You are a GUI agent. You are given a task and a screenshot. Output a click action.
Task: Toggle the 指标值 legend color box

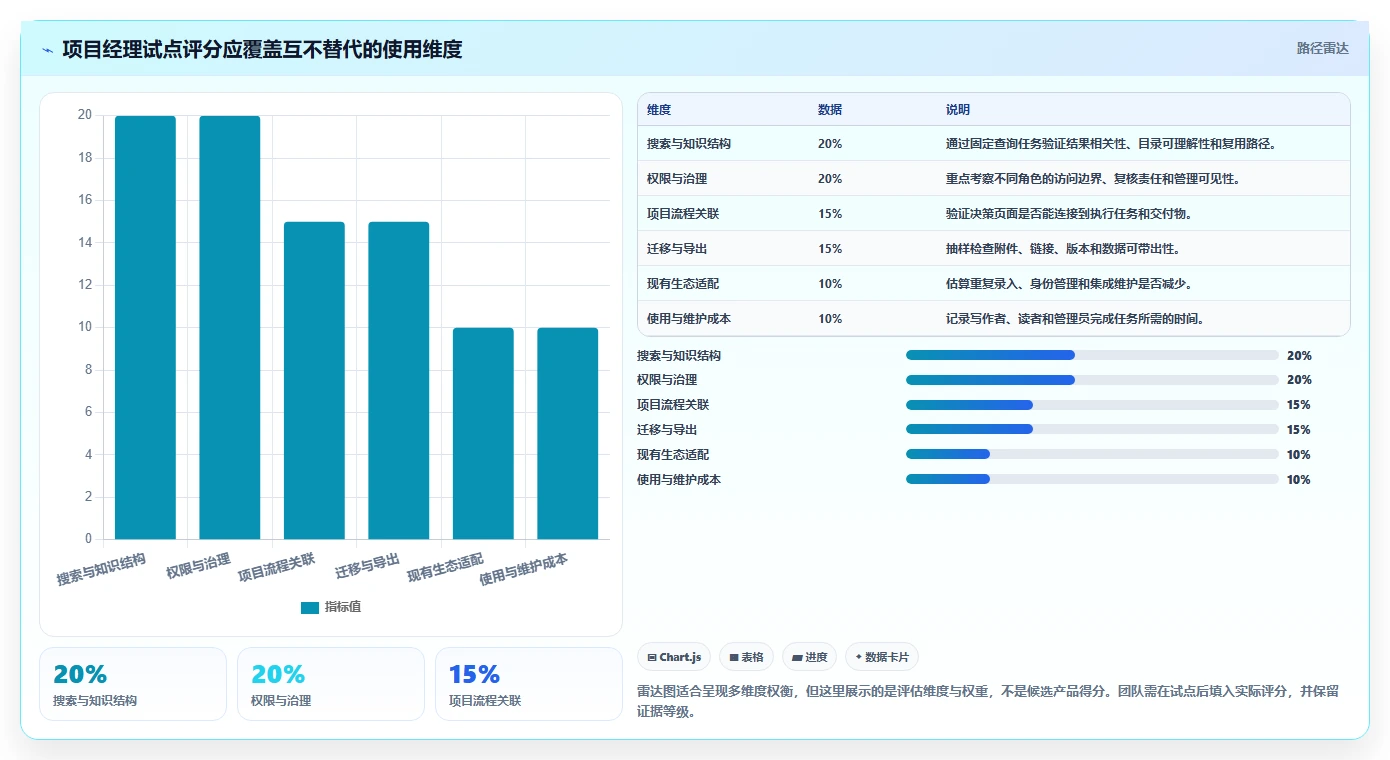(x=310, y=607)
